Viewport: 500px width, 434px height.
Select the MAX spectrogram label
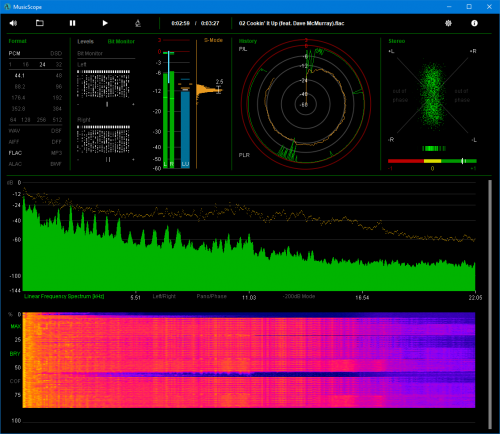click(16, 326)
